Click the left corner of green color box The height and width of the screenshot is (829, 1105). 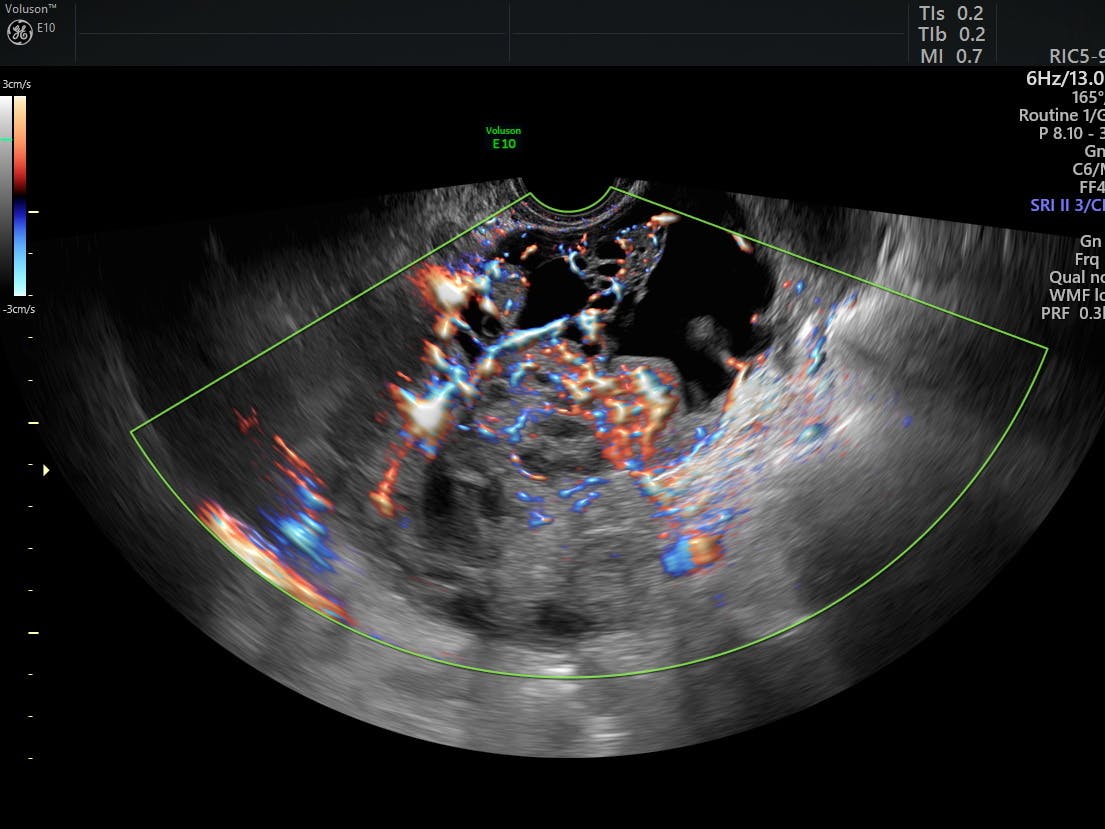[x=132, y=431]
